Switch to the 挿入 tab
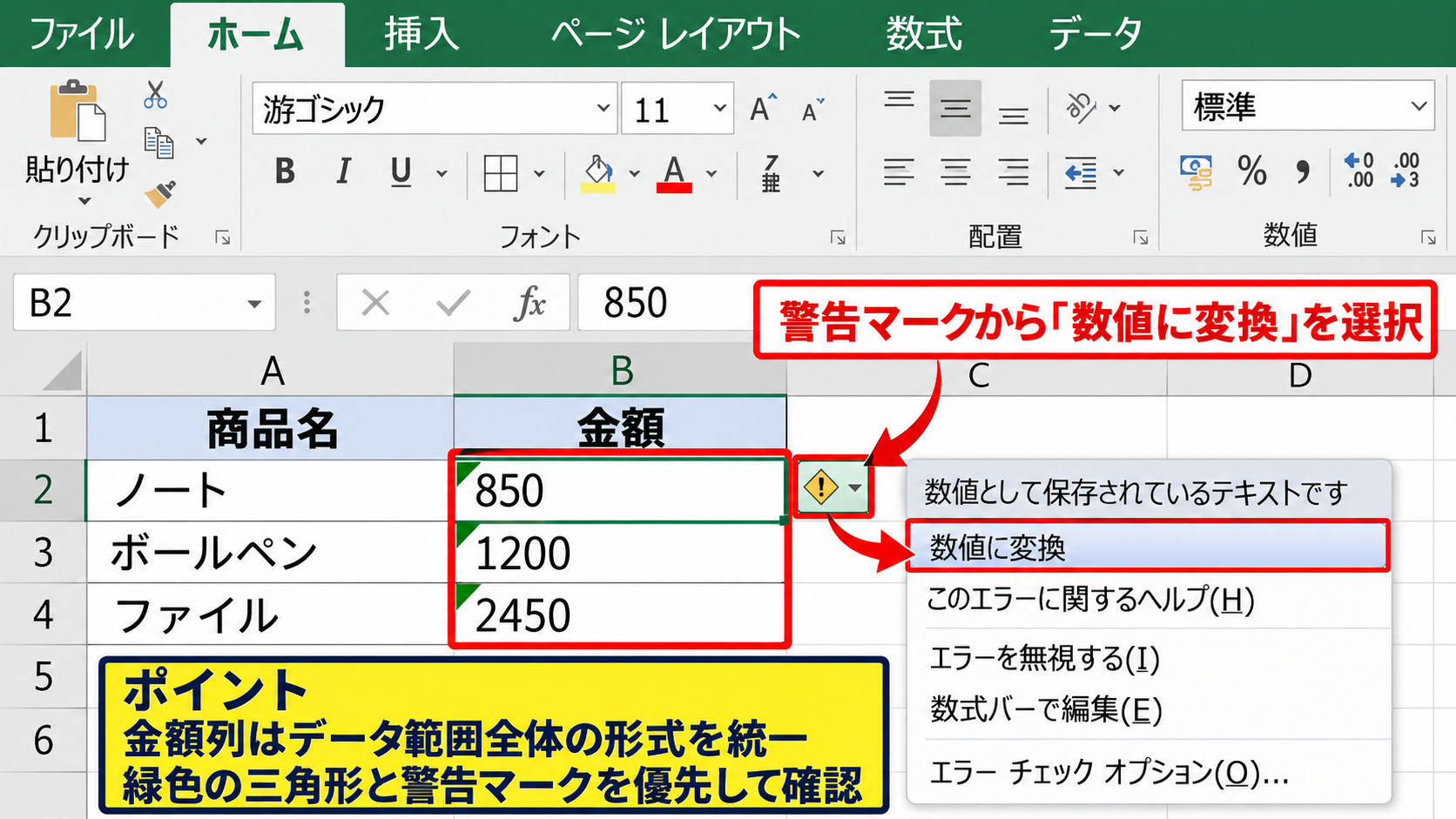 click(421, 34)
